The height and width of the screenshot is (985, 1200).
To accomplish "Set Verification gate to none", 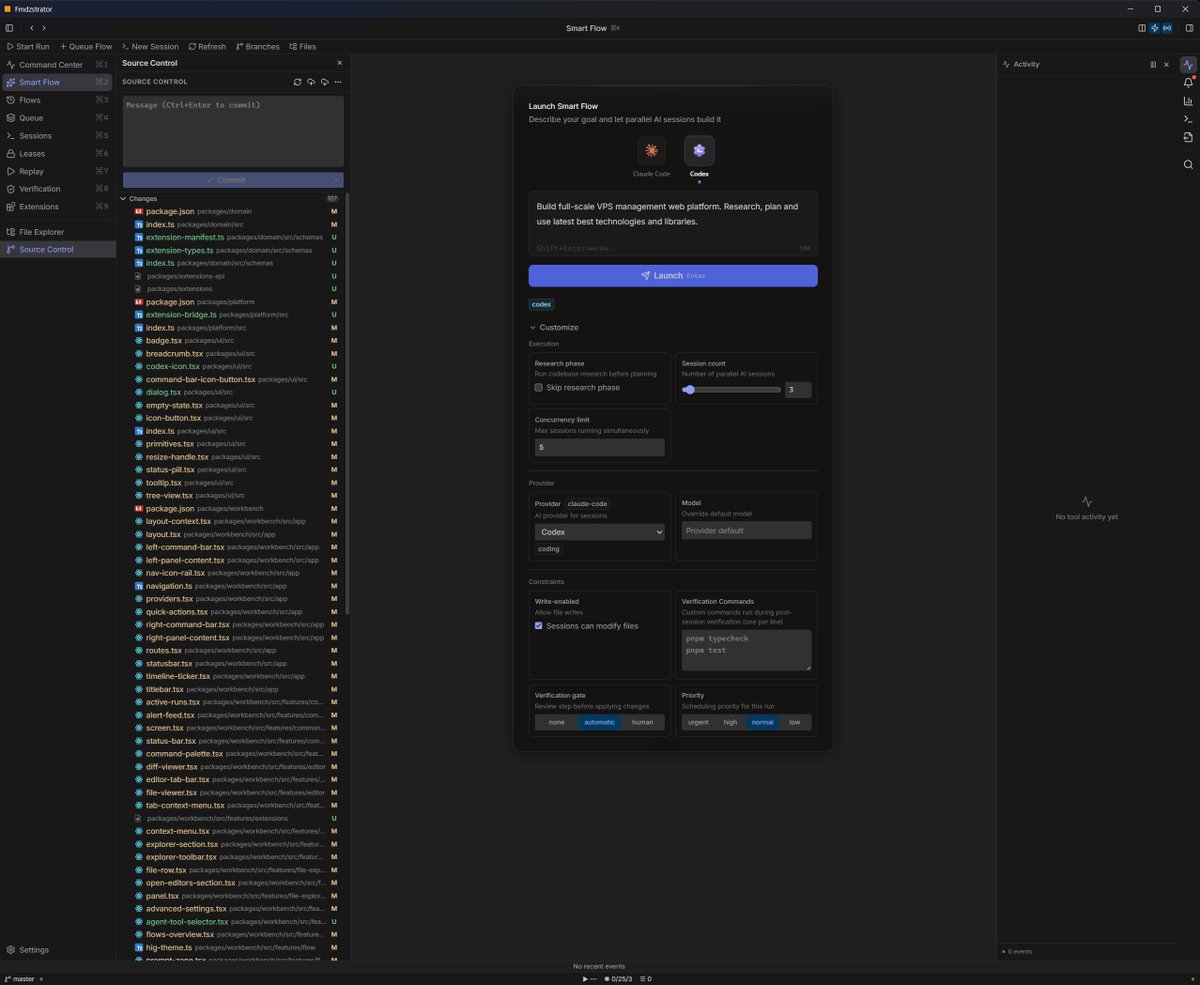I will (556, 722).
